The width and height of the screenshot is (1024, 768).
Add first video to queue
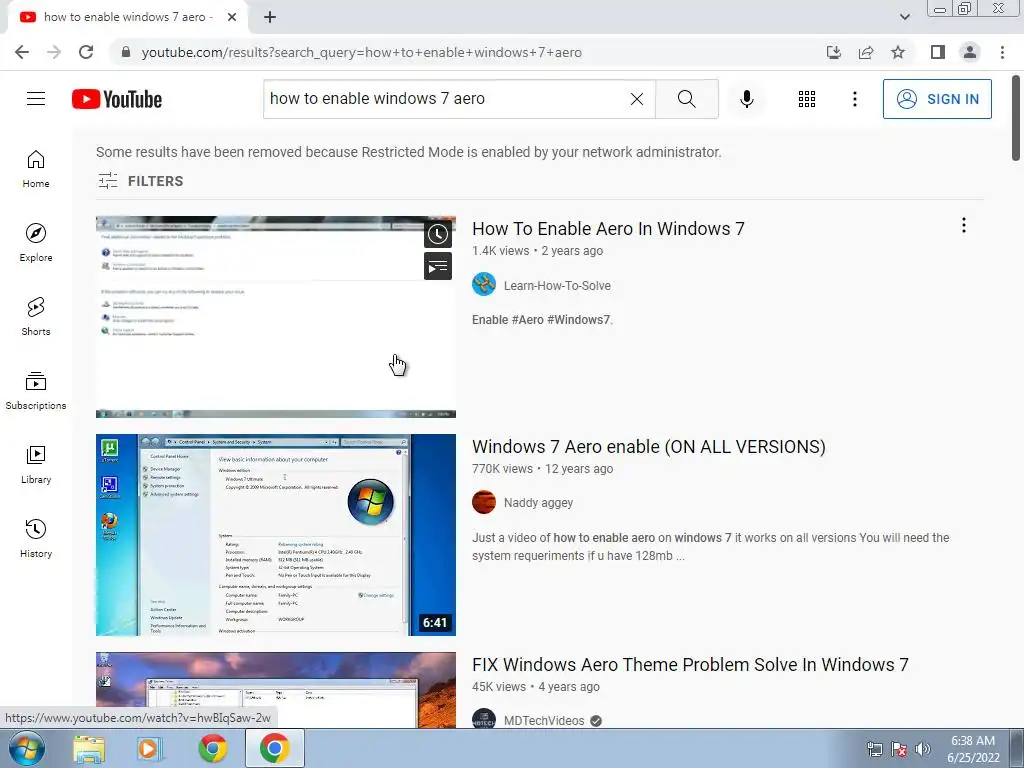point(438,266)
